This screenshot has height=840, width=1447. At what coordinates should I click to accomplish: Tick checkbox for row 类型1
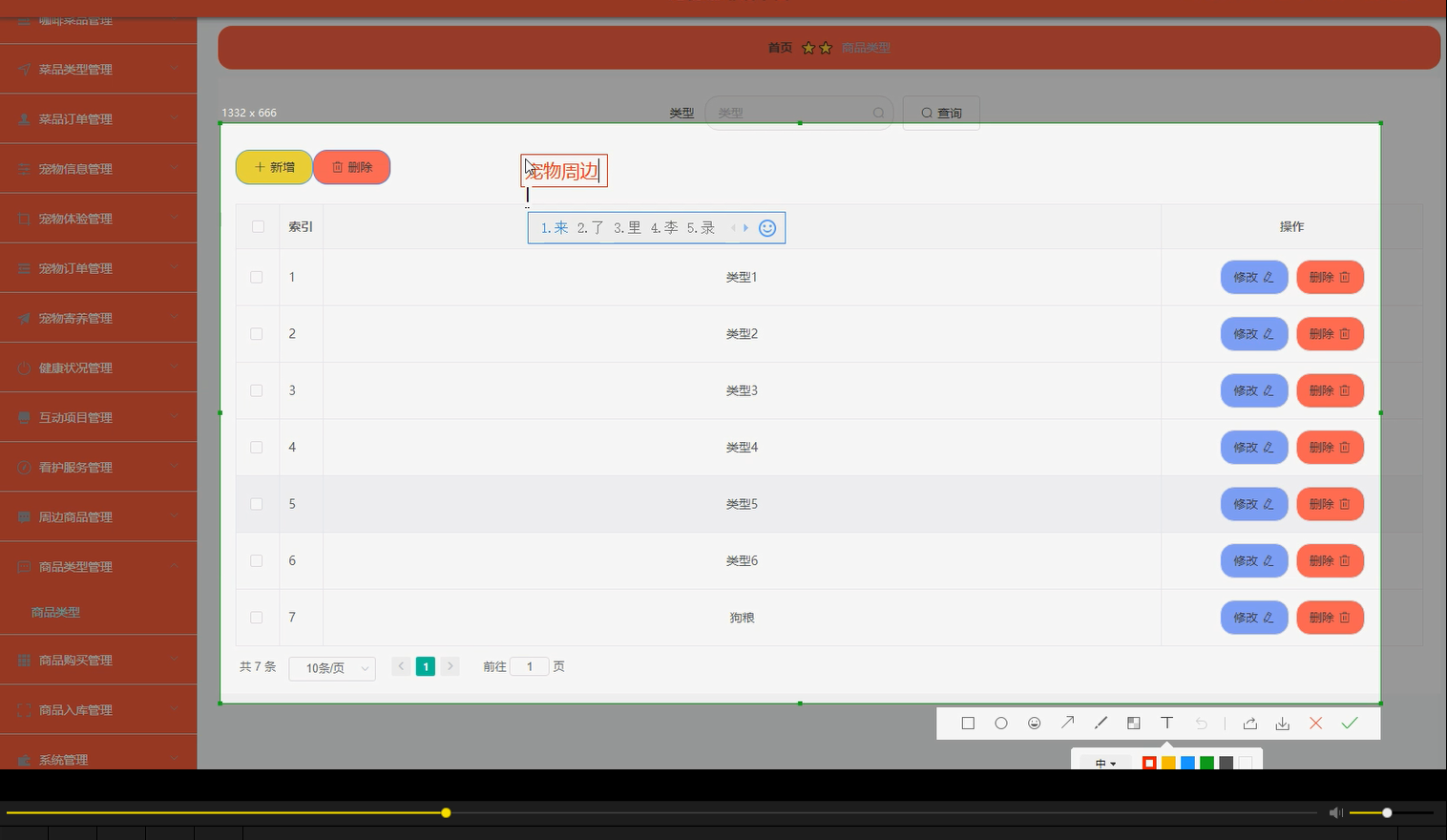(257, 277)
